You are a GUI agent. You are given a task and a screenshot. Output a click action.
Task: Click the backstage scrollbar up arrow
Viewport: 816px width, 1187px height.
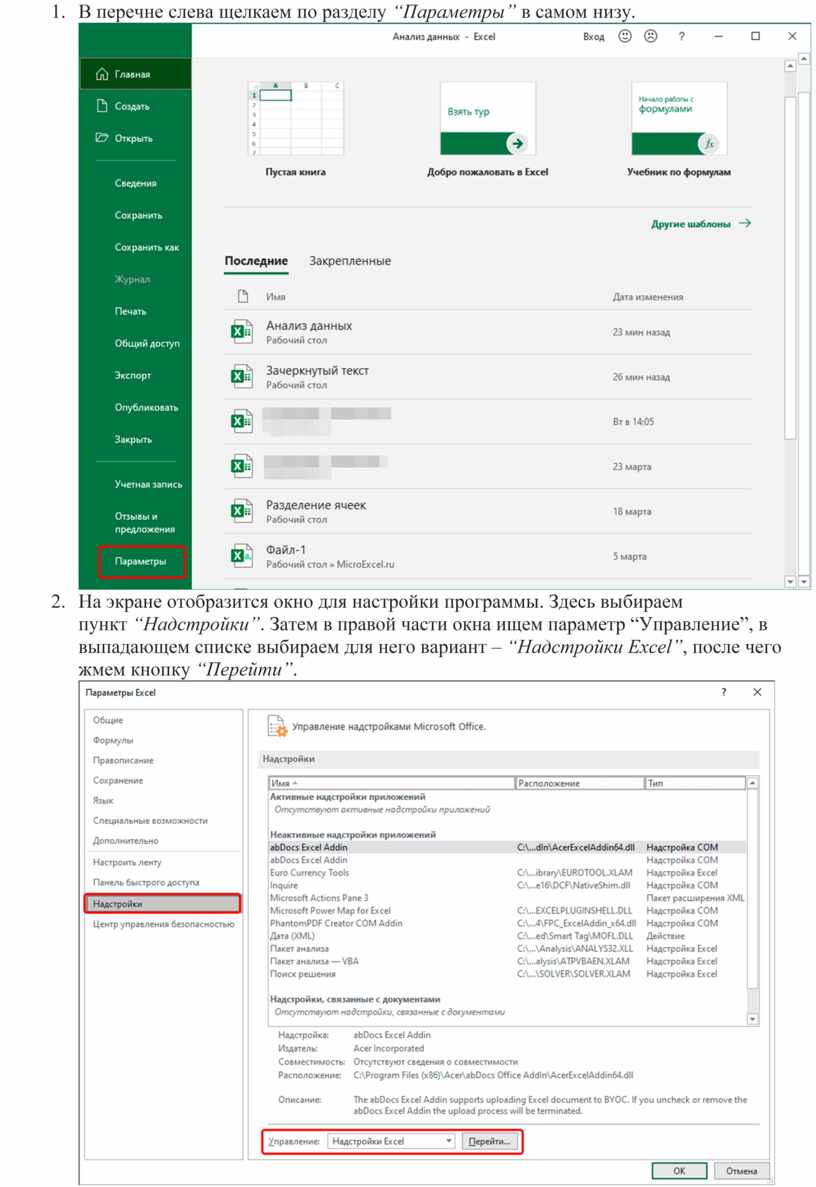click(x=790, y=67)
